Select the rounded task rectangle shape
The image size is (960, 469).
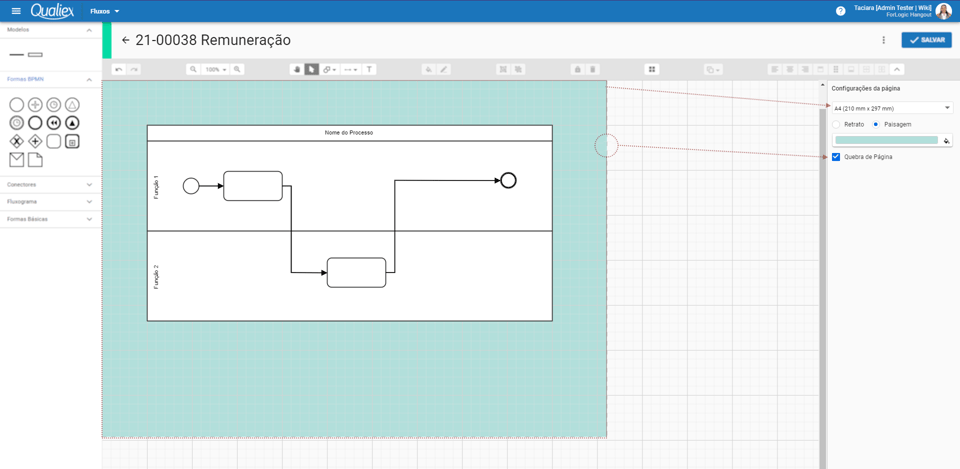[54, 141]
